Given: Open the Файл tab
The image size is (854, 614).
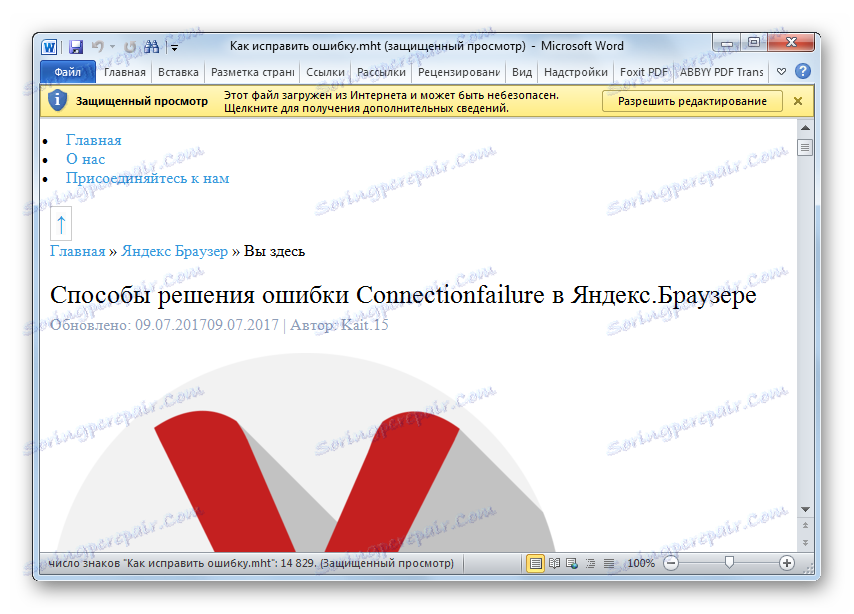Looking at the screenshot, I should [68, 72].
